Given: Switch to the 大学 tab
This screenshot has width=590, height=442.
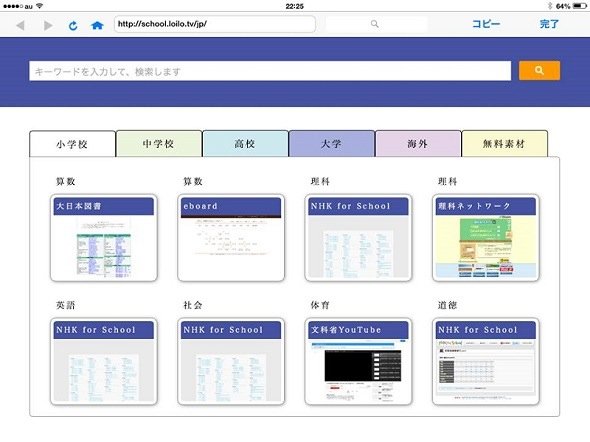Looking at the screenshot, I should point(331,144).
